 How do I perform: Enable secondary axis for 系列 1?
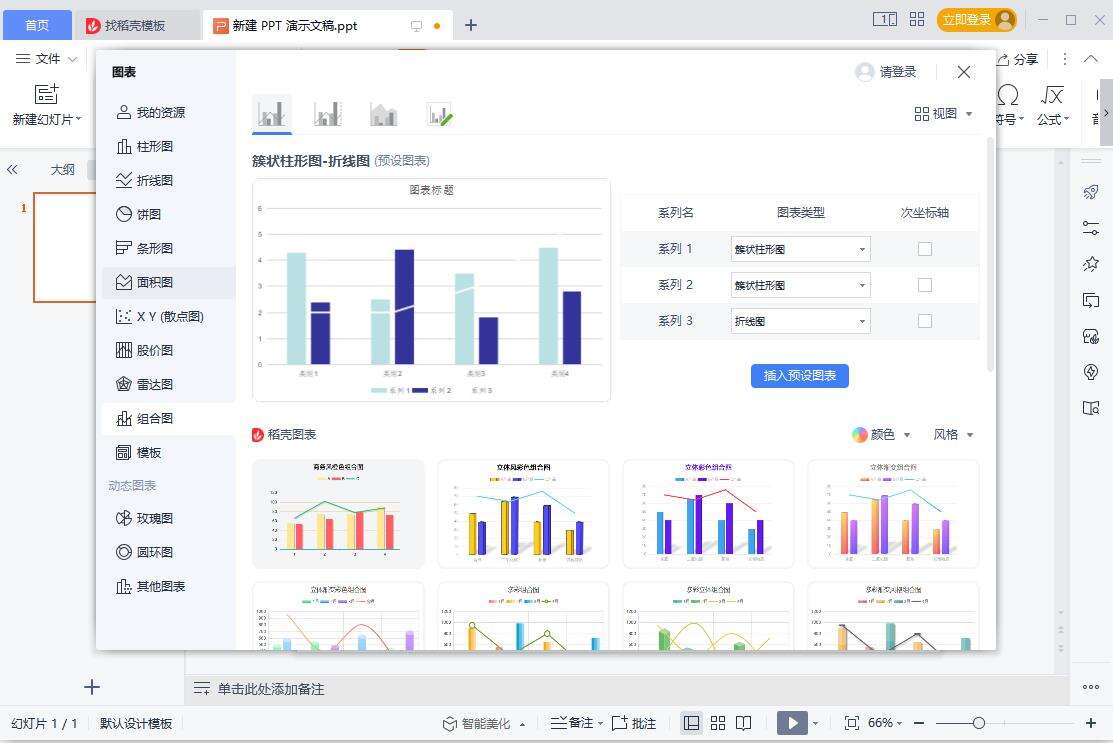[x=925, y=249]
